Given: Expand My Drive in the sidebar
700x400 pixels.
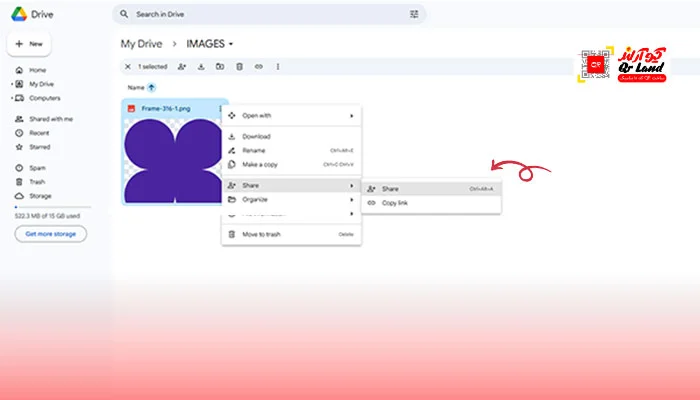Looking at the screenshot, I should coord(11,84).
